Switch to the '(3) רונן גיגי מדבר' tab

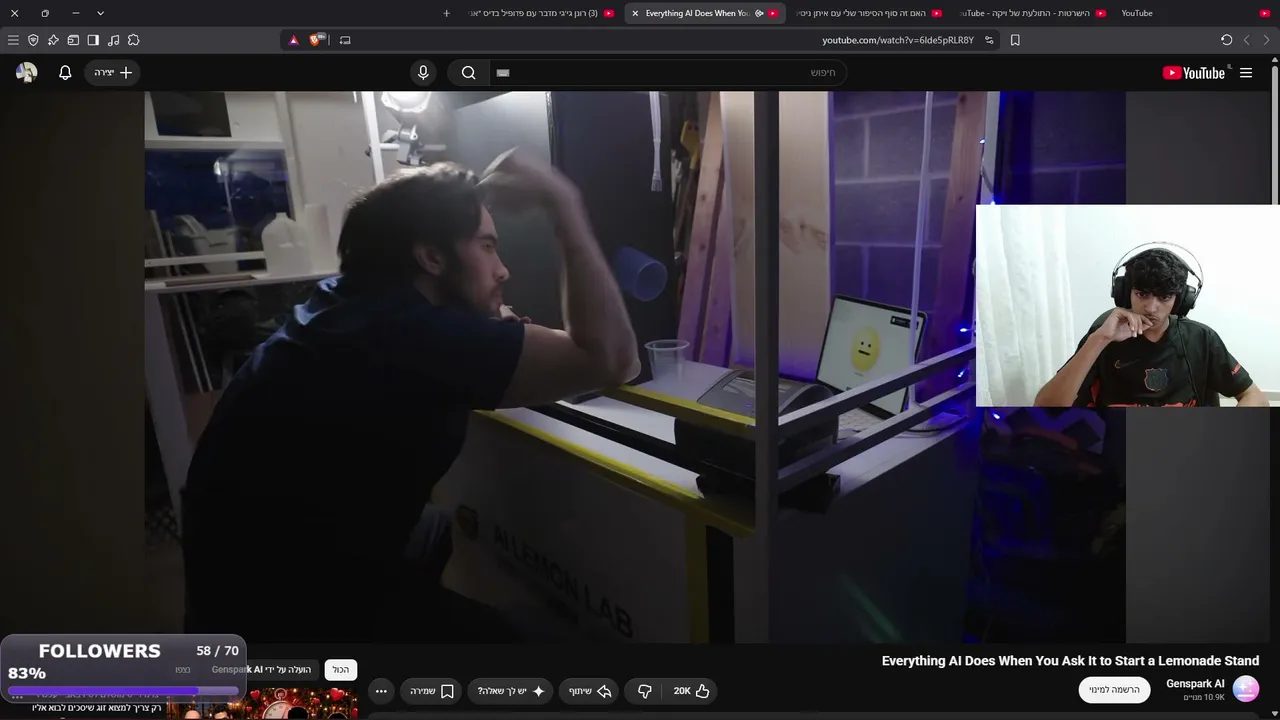click(x=541, y=13)
